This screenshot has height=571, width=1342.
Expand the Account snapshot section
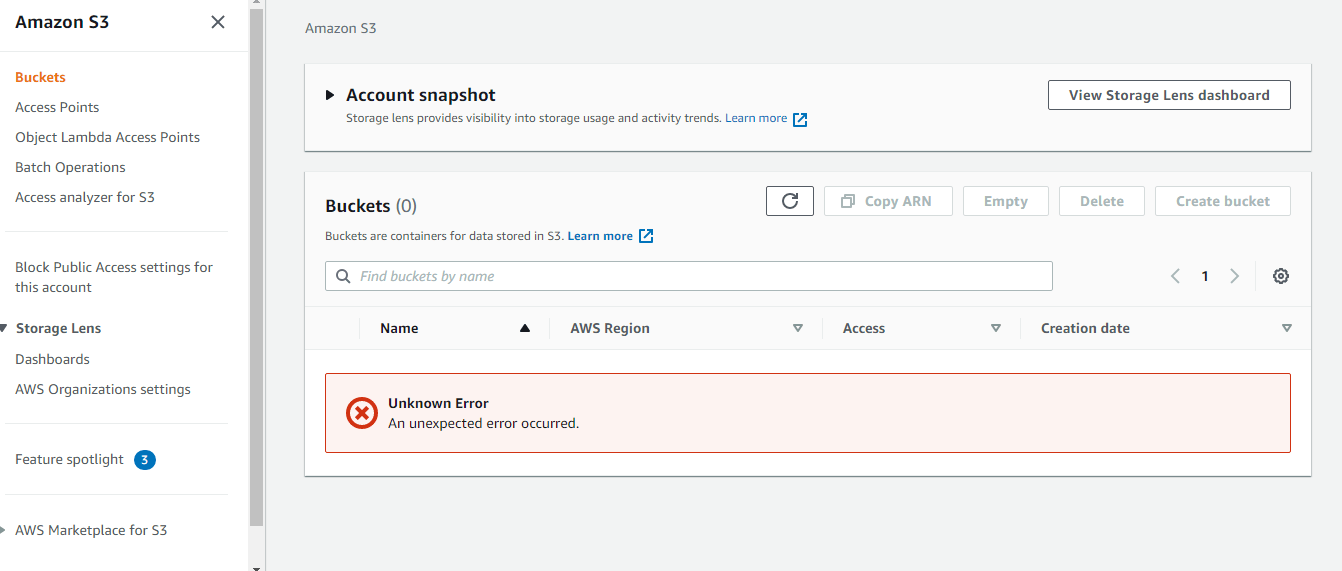[x=330, y=95]
